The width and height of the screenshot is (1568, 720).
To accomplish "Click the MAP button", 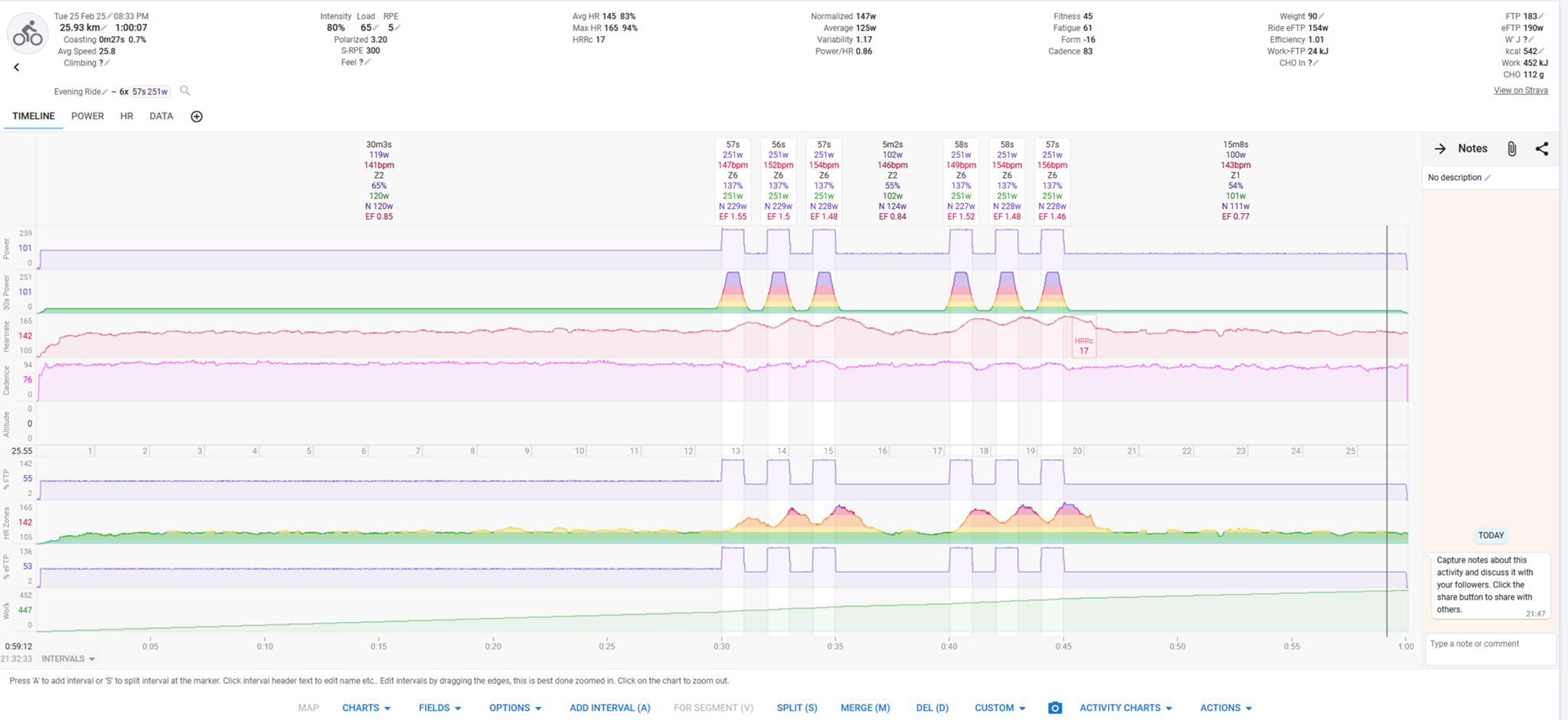I will pos(309,708).
